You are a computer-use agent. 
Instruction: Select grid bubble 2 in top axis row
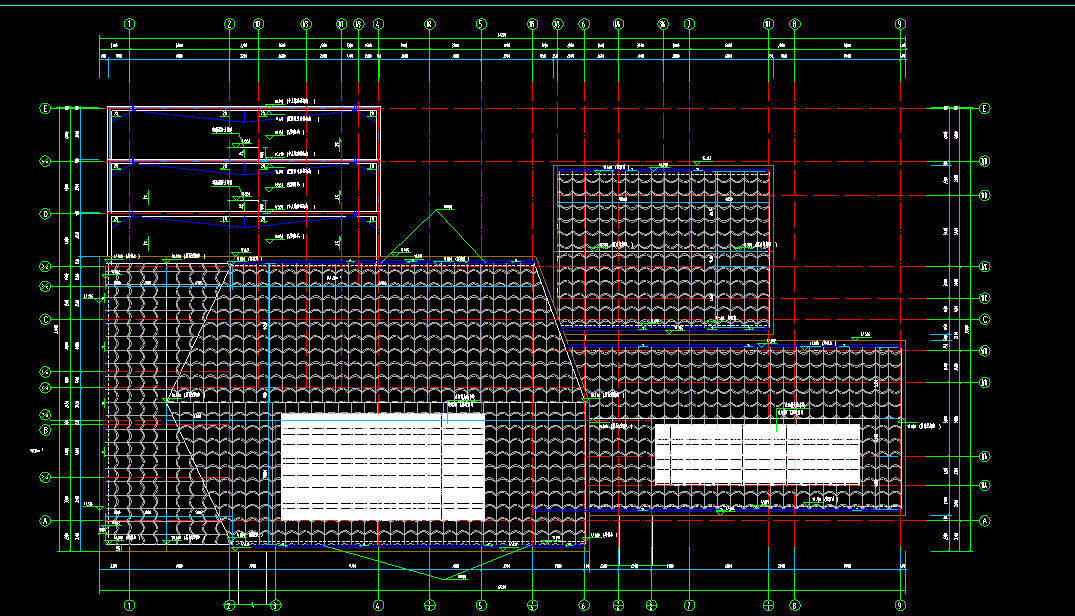click(230, 23)
